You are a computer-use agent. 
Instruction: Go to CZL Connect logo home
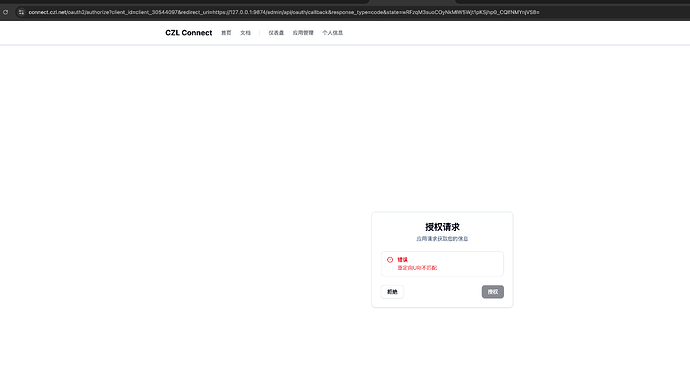point(188,33)
